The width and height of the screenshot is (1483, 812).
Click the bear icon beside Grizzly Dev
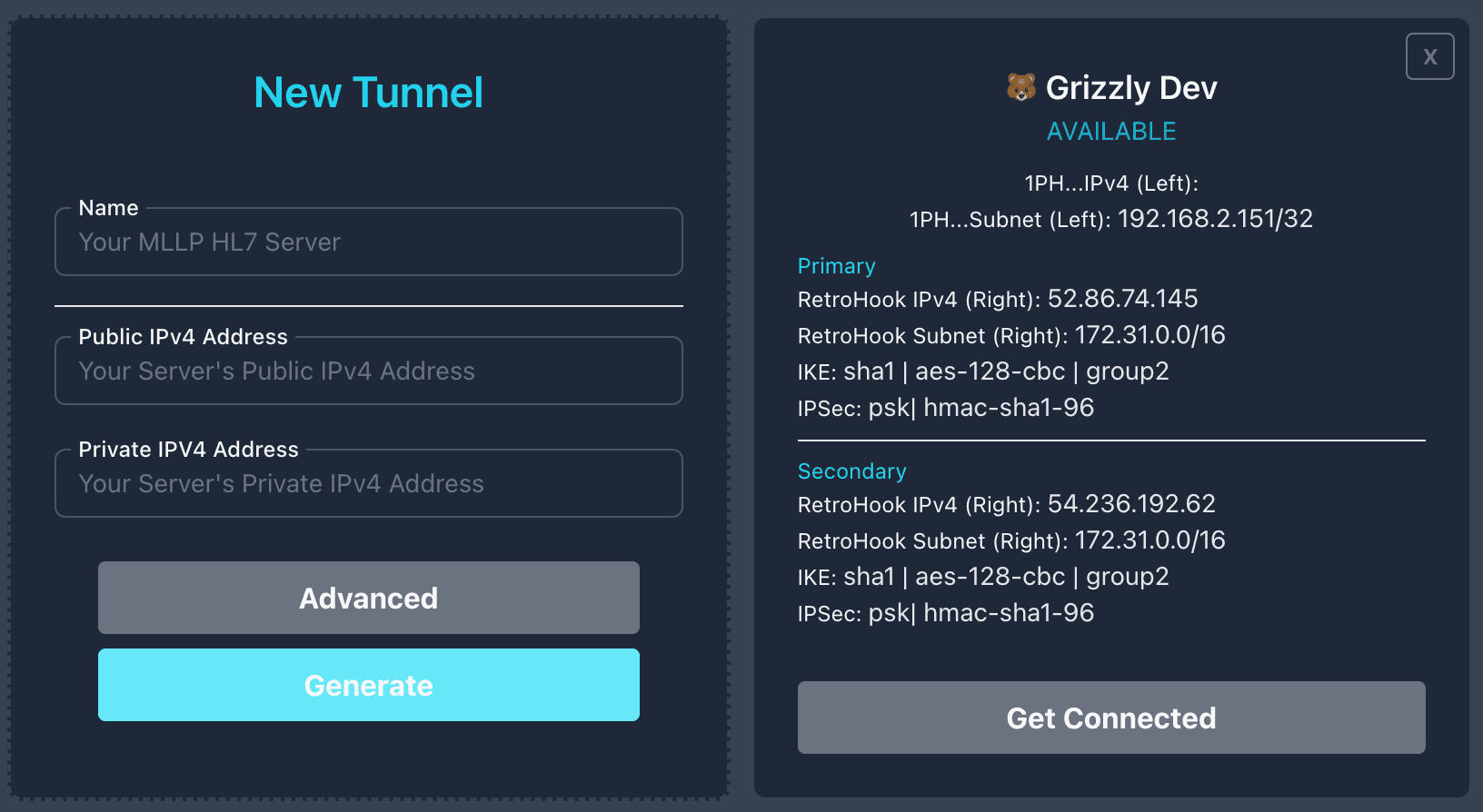1021,87
